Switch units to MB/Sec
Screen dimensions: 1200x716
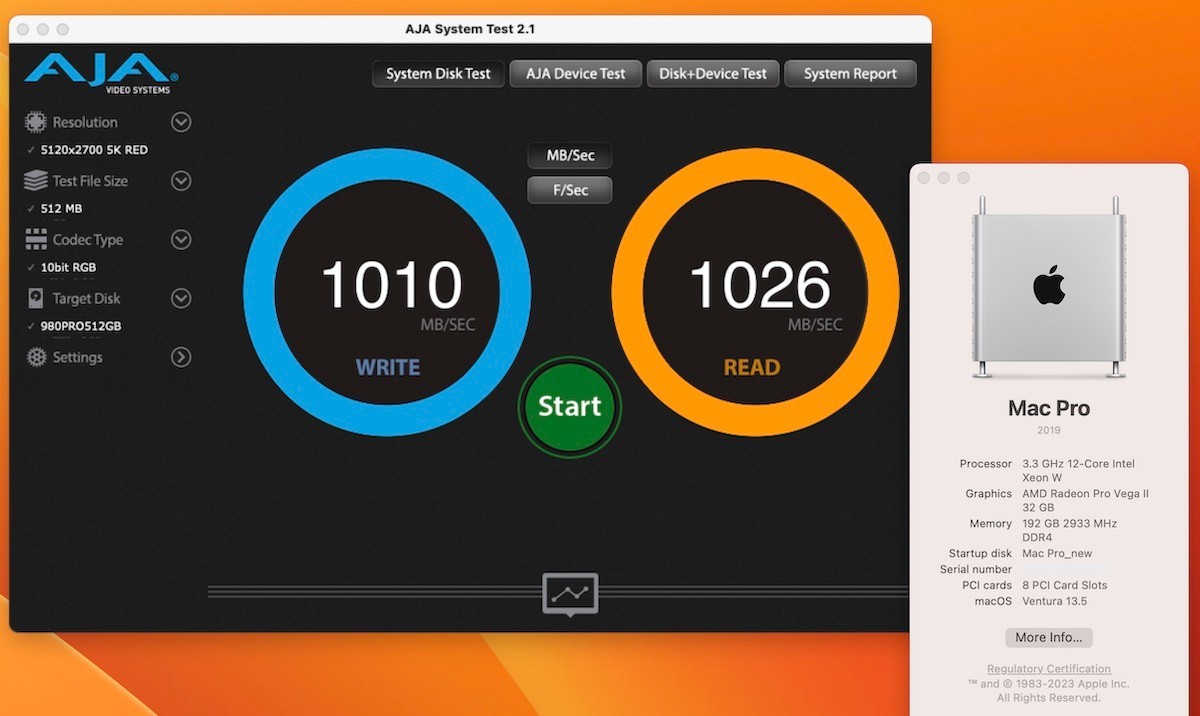pos(570,156)
